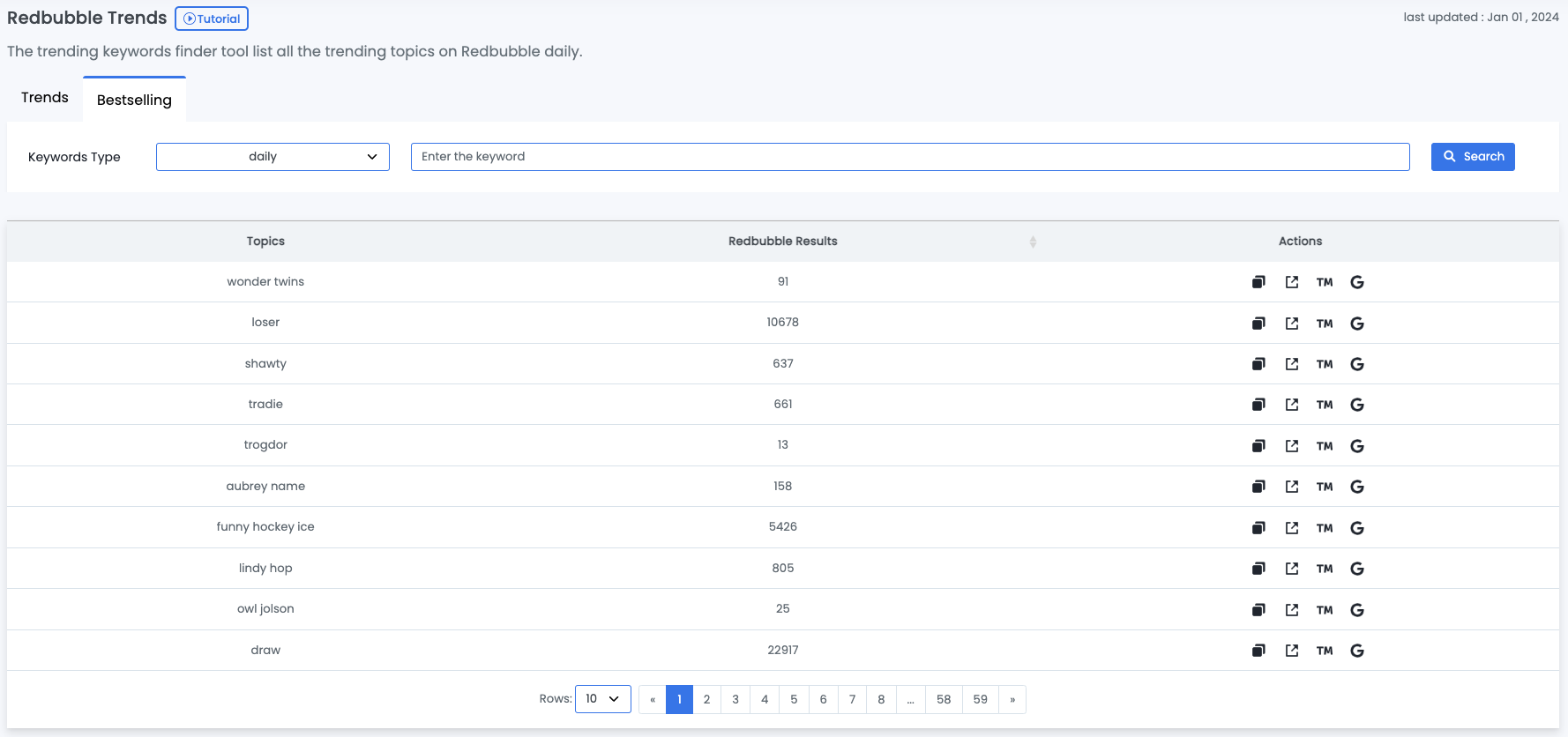1568x737 pixels.
Task: Go to page 2 of results
Action: (706, 699)
